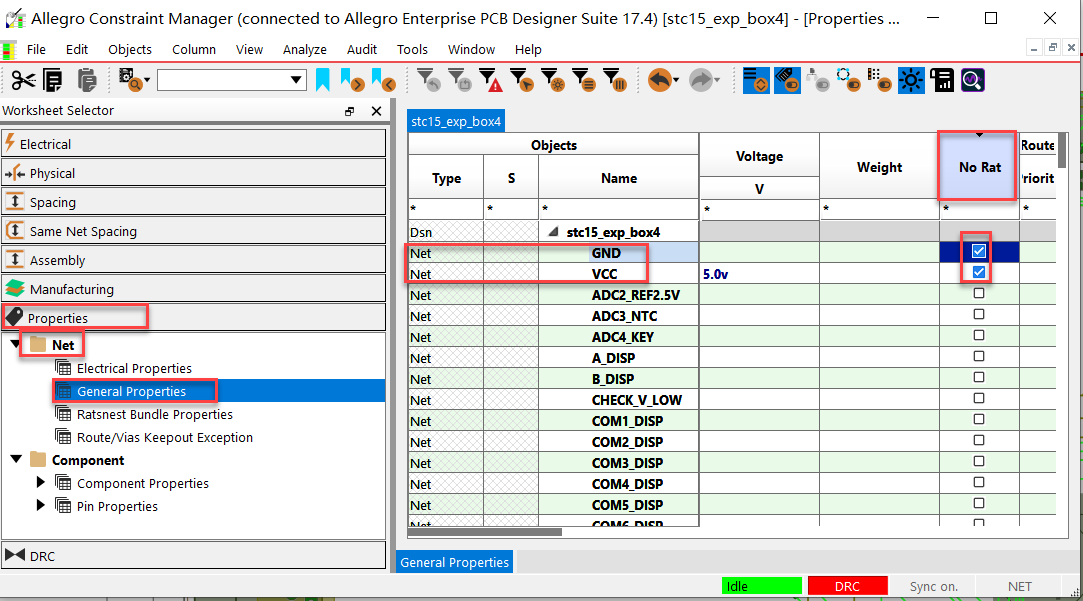Click the Paste clipboard icon
Screen dimensions: 1083x601
[x=86, y=80]
